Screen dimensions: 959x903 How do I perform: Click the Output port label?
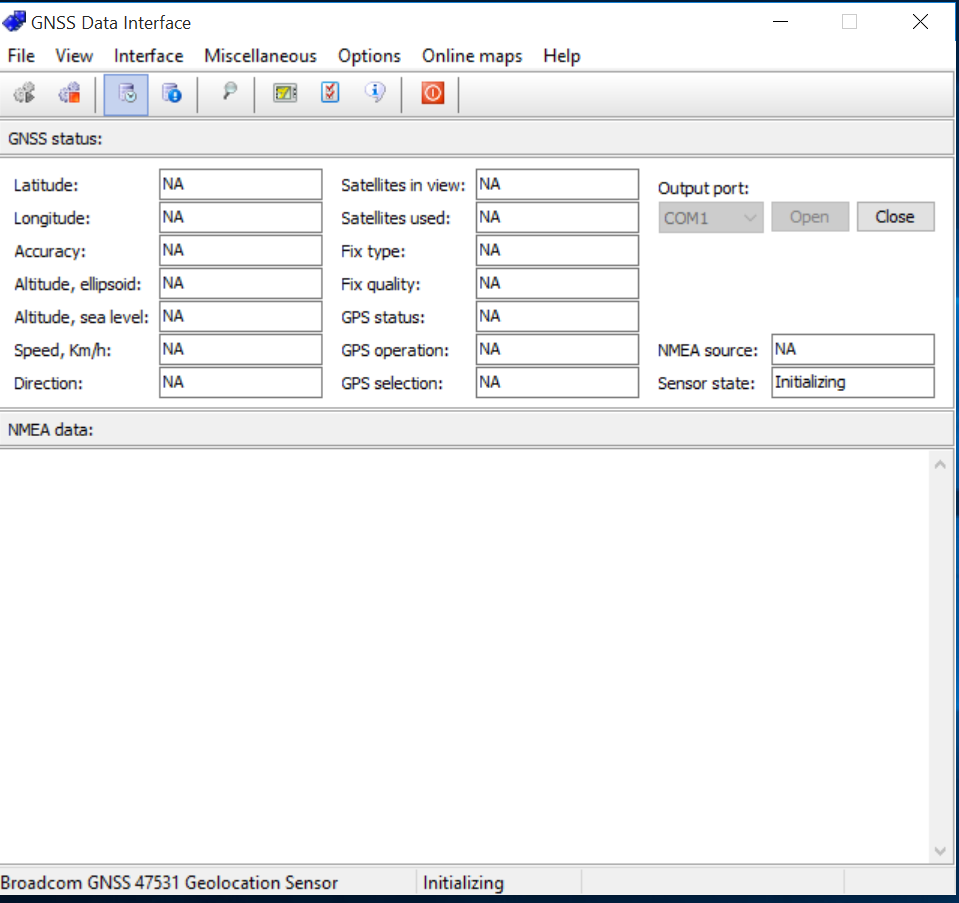click(x=703, y=188)
